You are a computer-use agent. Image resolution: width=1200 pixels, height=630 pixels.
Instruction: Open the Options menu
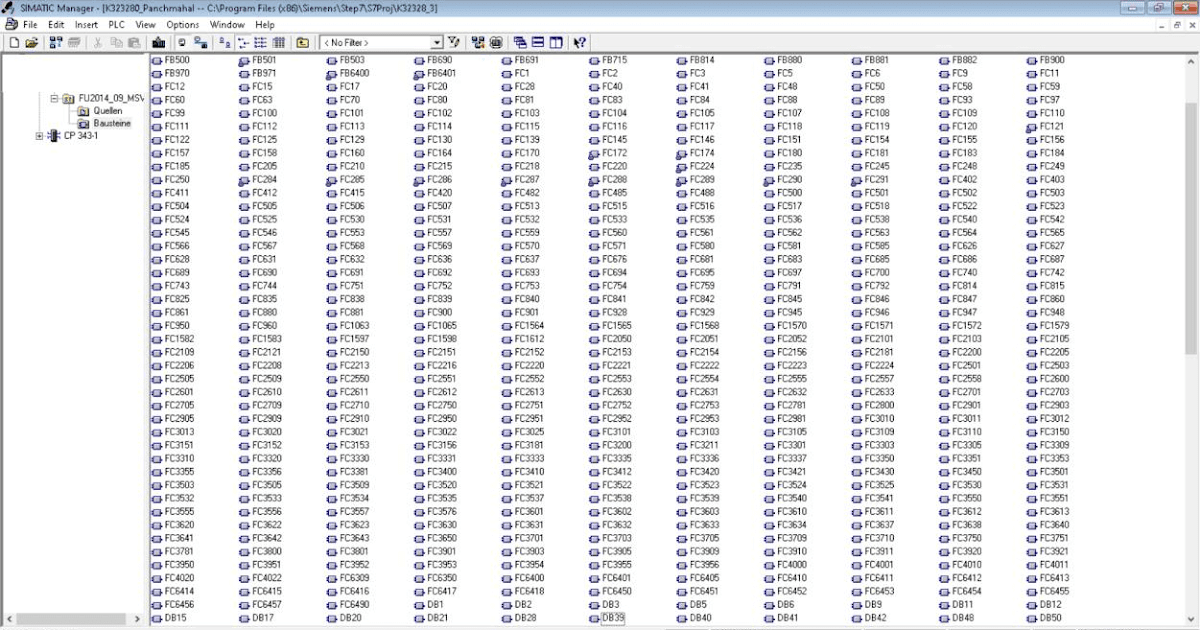[x=183, y=24]
